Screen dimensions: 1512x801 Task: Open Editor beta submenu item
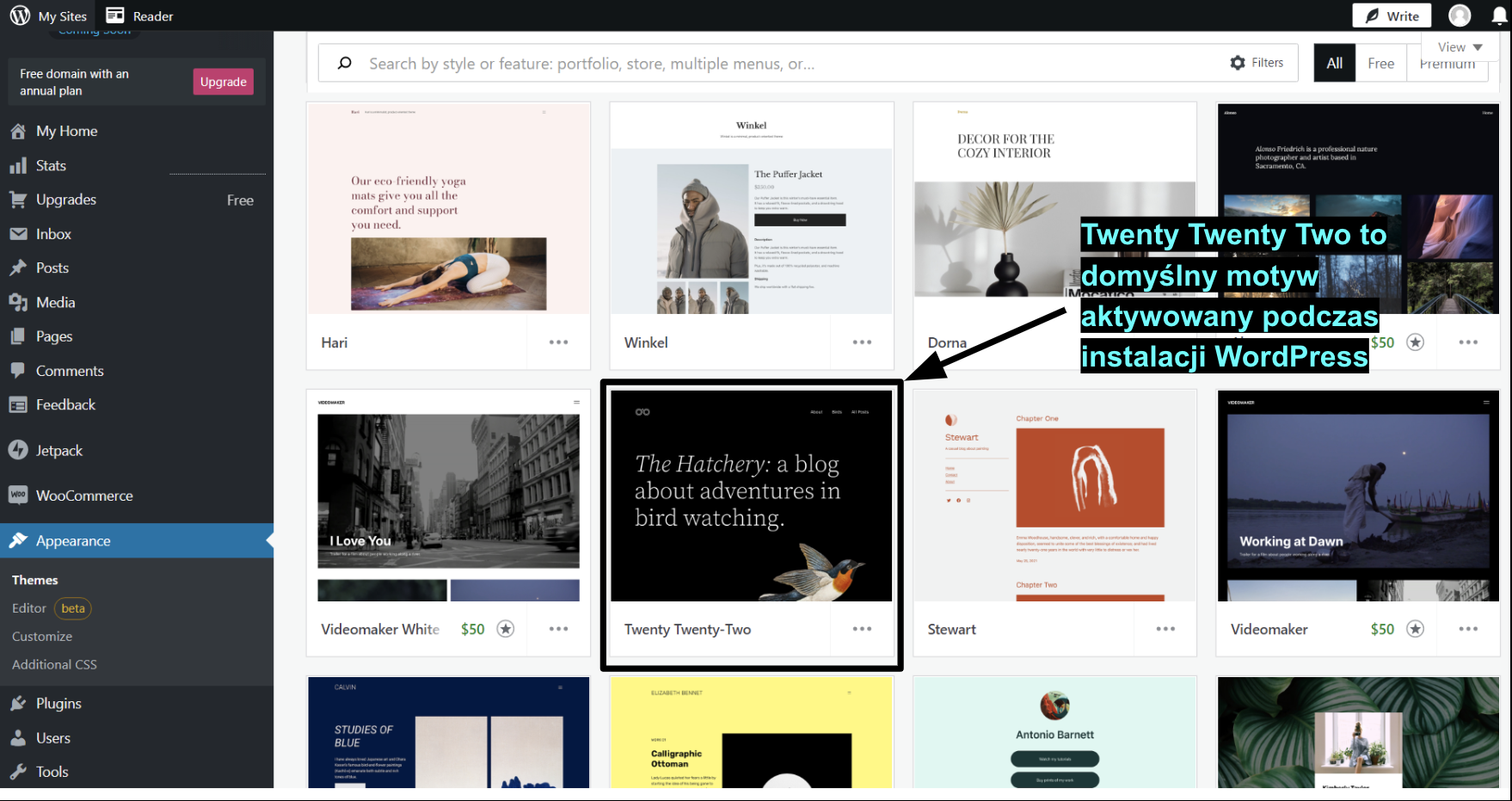click(x=52, y=608)
